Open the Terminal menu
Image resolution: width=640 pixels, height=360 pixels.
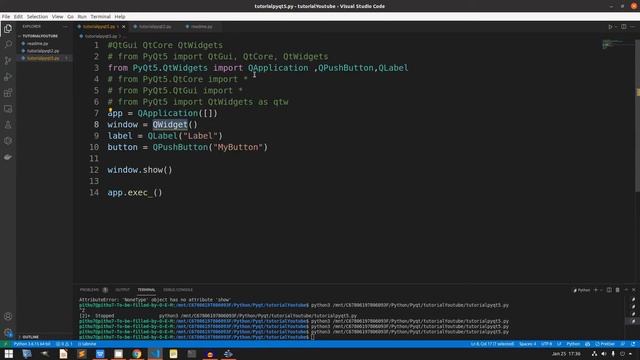pos(100,17)
